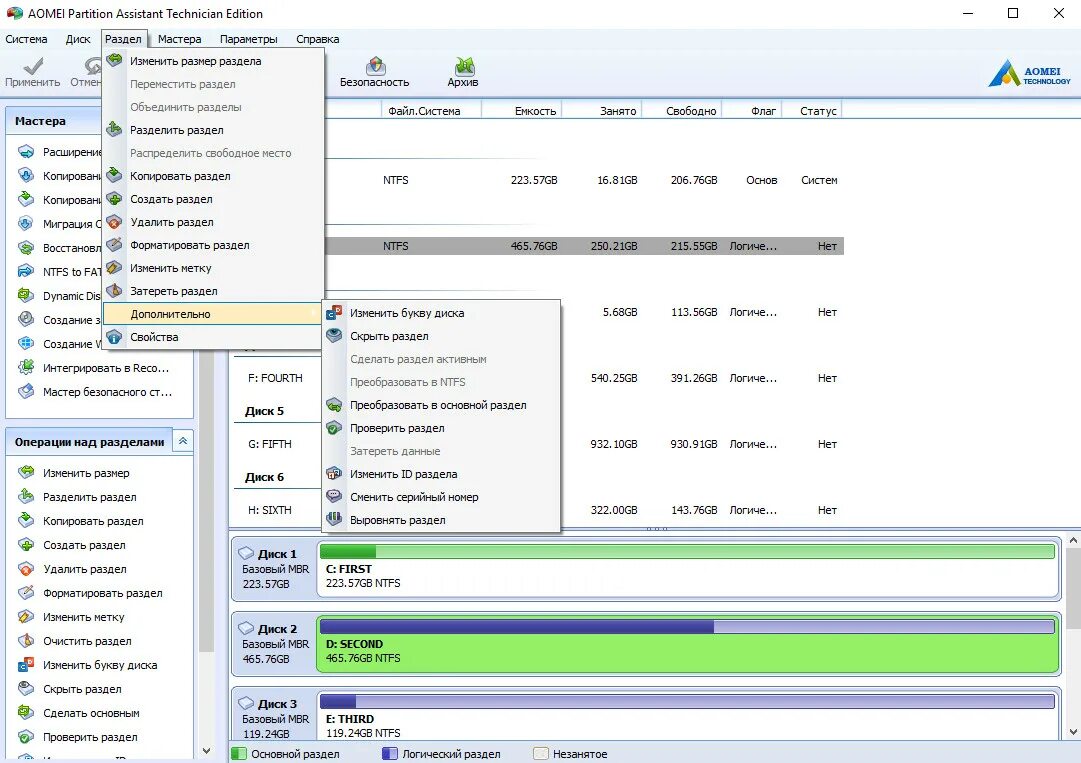Viewport: 1081px width, 763px height.
Task: Click Скрыть раздел in the sidebar
Action: click(x=82, y=689)
